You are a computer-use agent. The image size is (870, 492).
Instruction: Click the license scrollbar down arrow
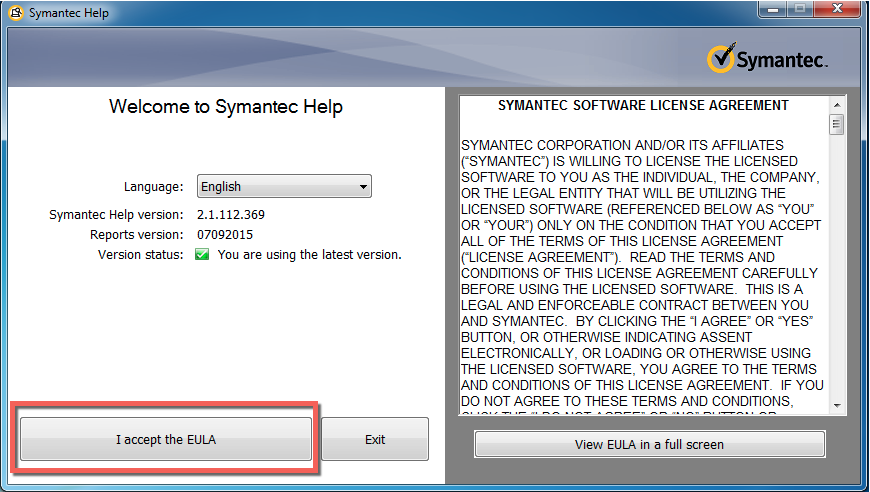[x=837, y=405]
